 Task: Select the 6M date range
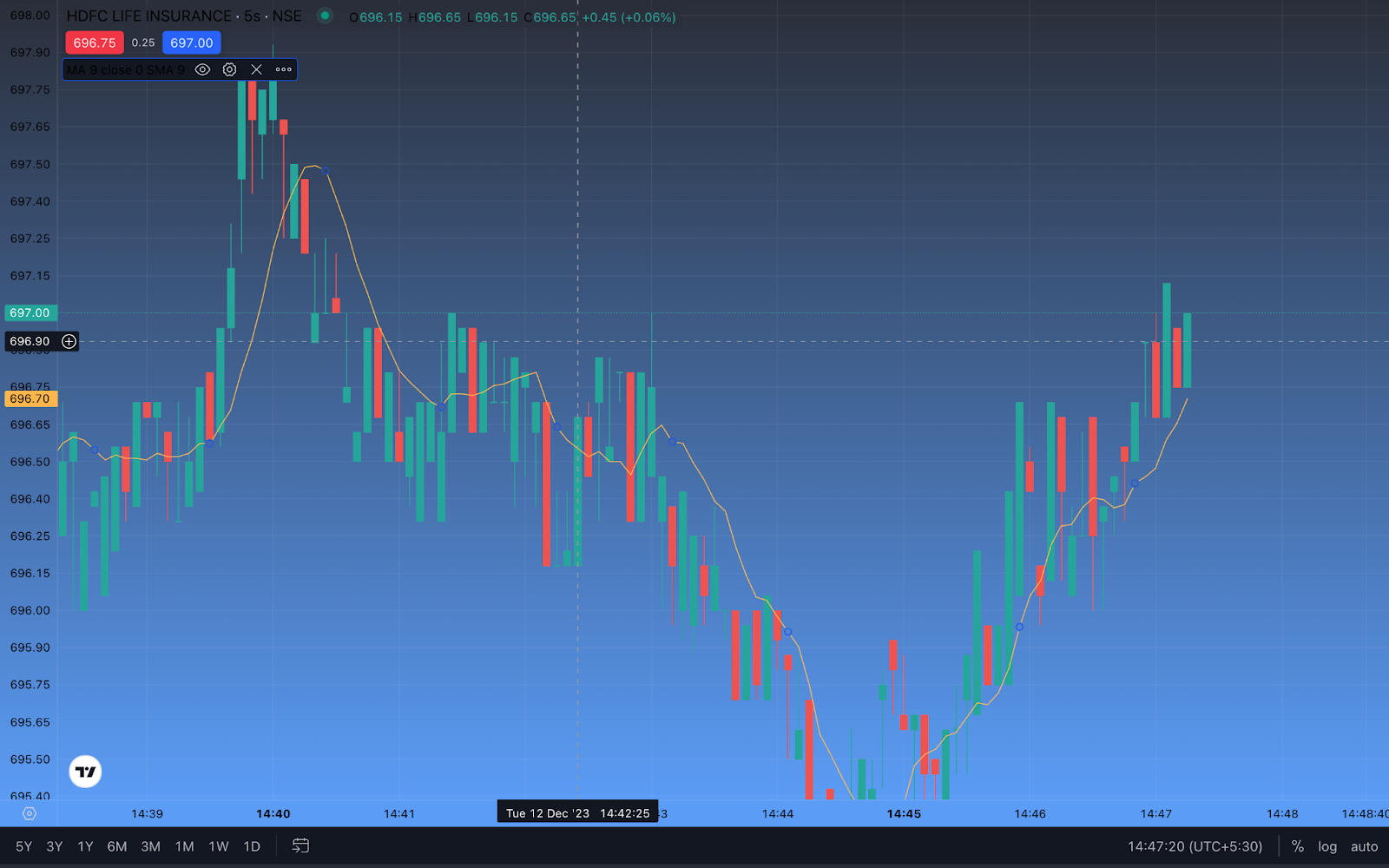[117, 846]
